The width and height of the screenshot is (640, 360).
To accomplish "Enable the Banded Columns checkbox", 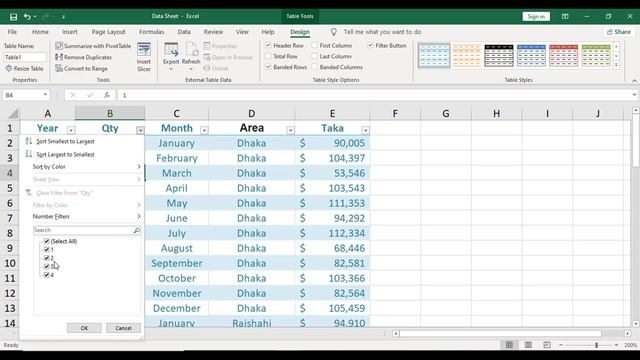I will pos(315,67).
